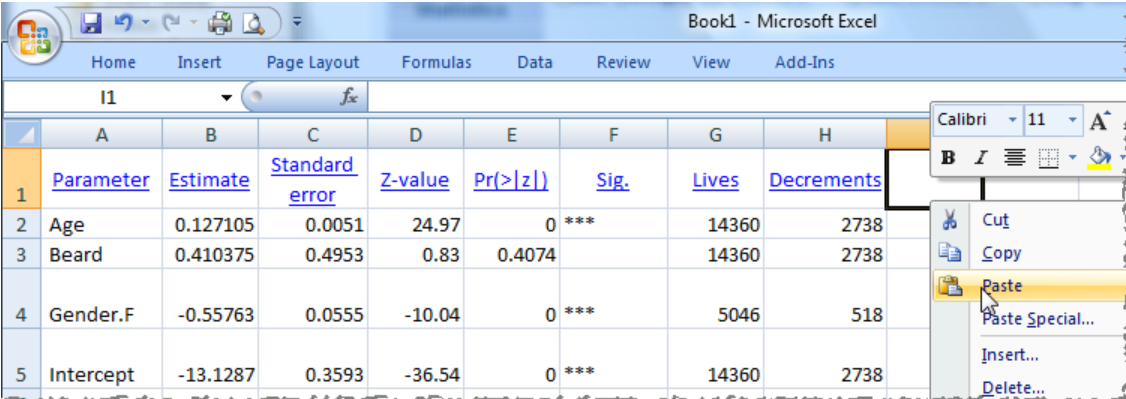The width and height of the screenshot is (1126, 399).
Task: Open the Insert ribbon tab
Action: point(200,62)
